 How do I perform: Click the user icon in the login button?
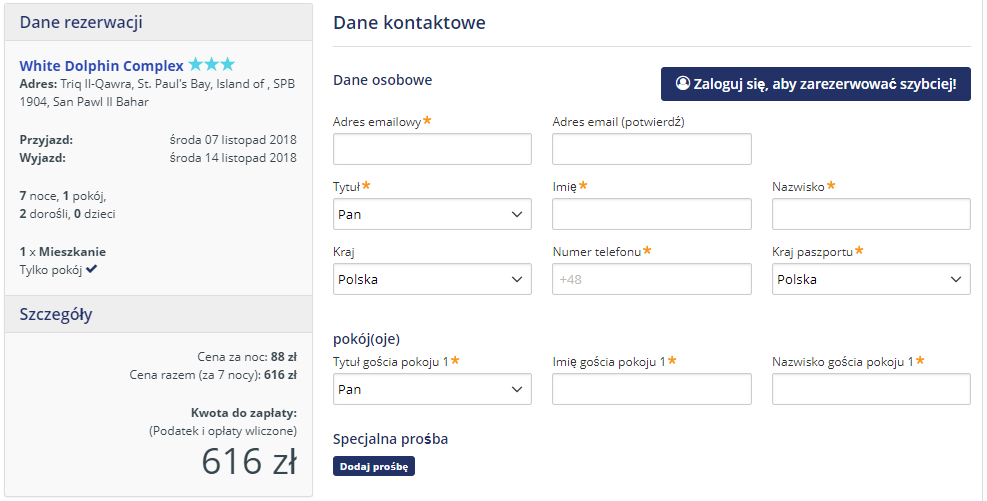(682, 83)
